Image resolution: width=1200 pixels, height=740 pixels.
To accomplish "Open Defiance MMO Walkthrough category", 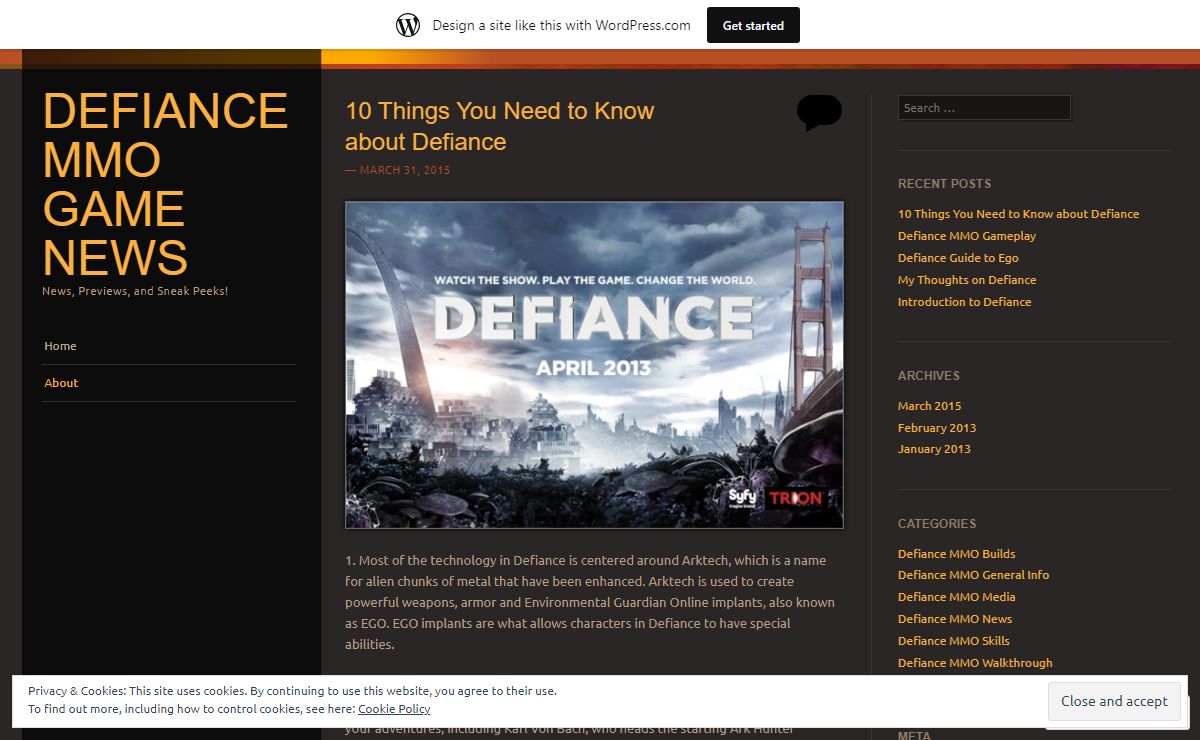I will coord(975,663).
